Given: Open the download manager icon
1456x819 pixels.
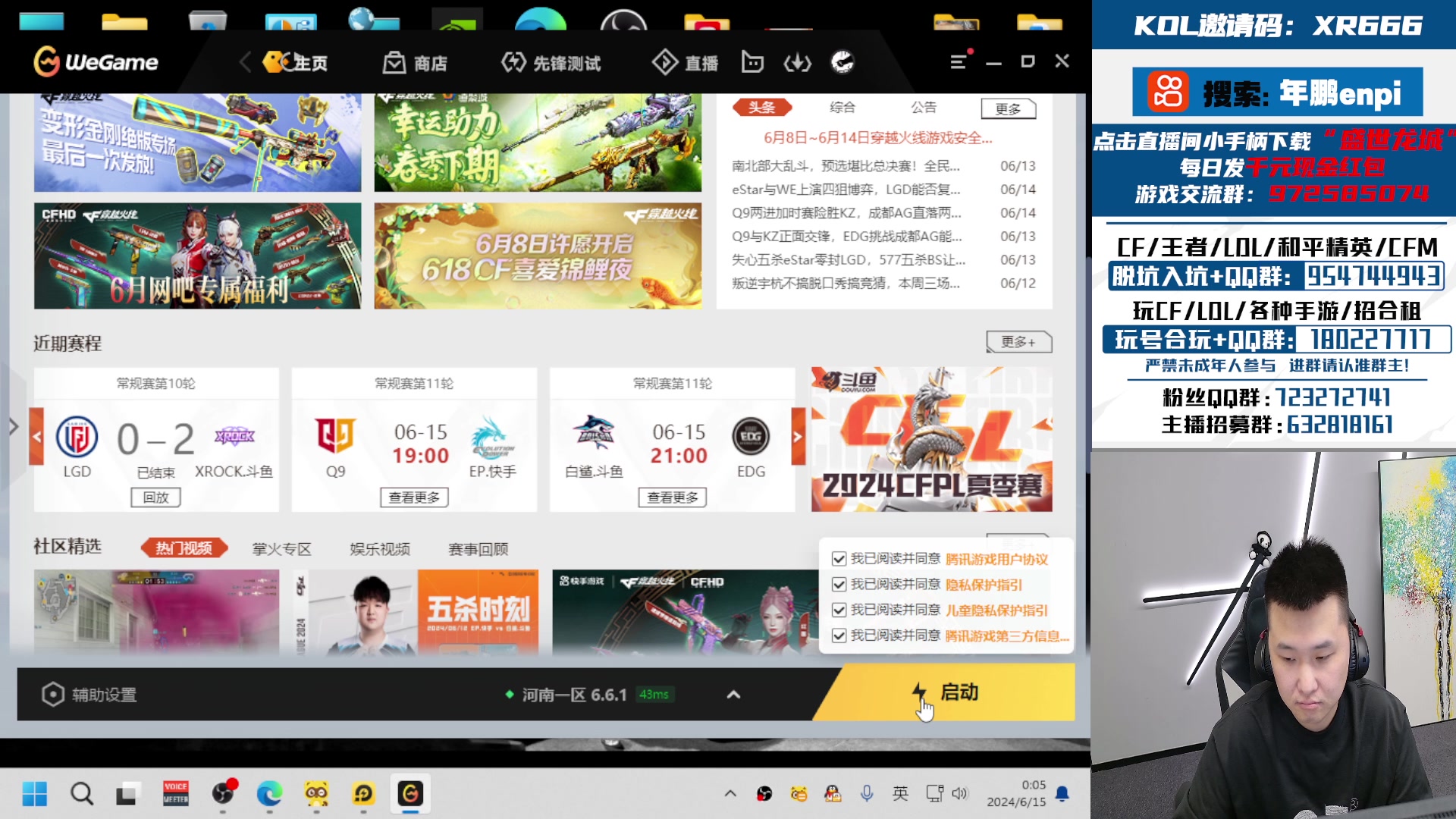Looking at the screenshot, I should (796, 64).
